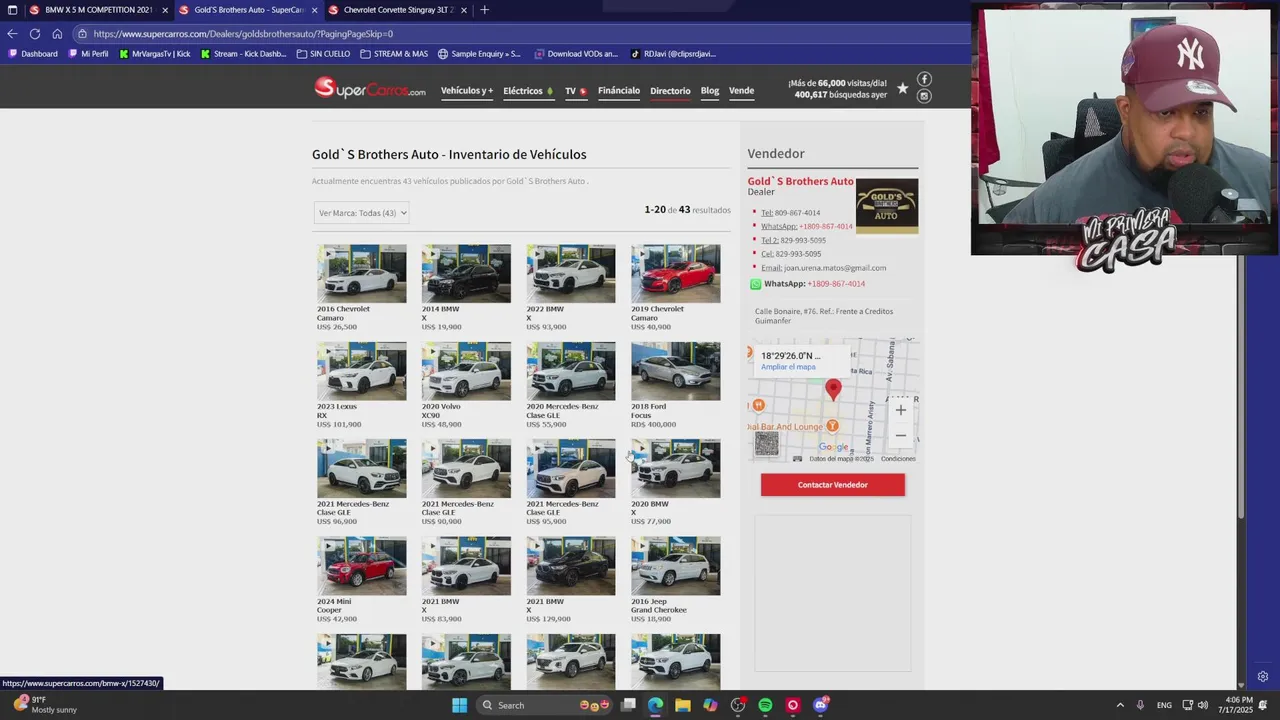Open Directorio menu item
Image resolution: width=1280 pixels, height=720 pixels.
tap(670, 91)
